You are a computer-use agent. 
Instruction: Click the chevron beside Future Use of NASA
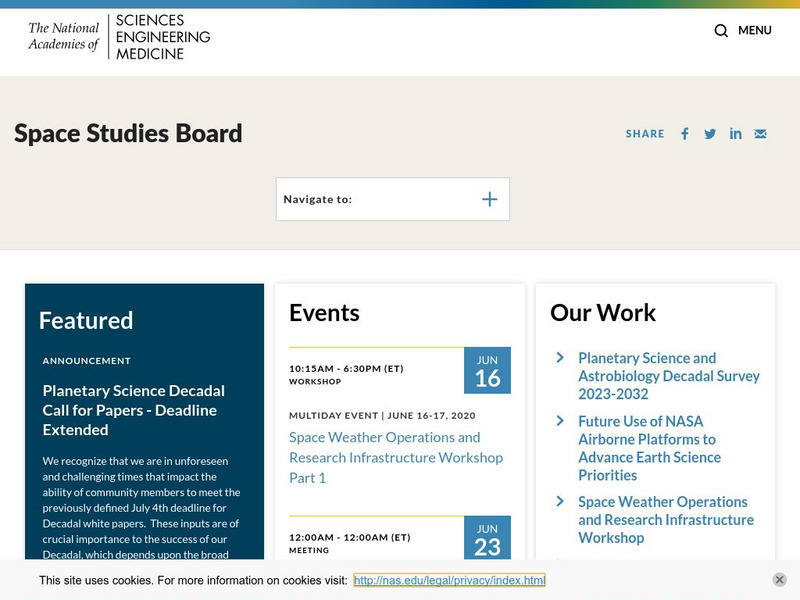click(562, 422)
